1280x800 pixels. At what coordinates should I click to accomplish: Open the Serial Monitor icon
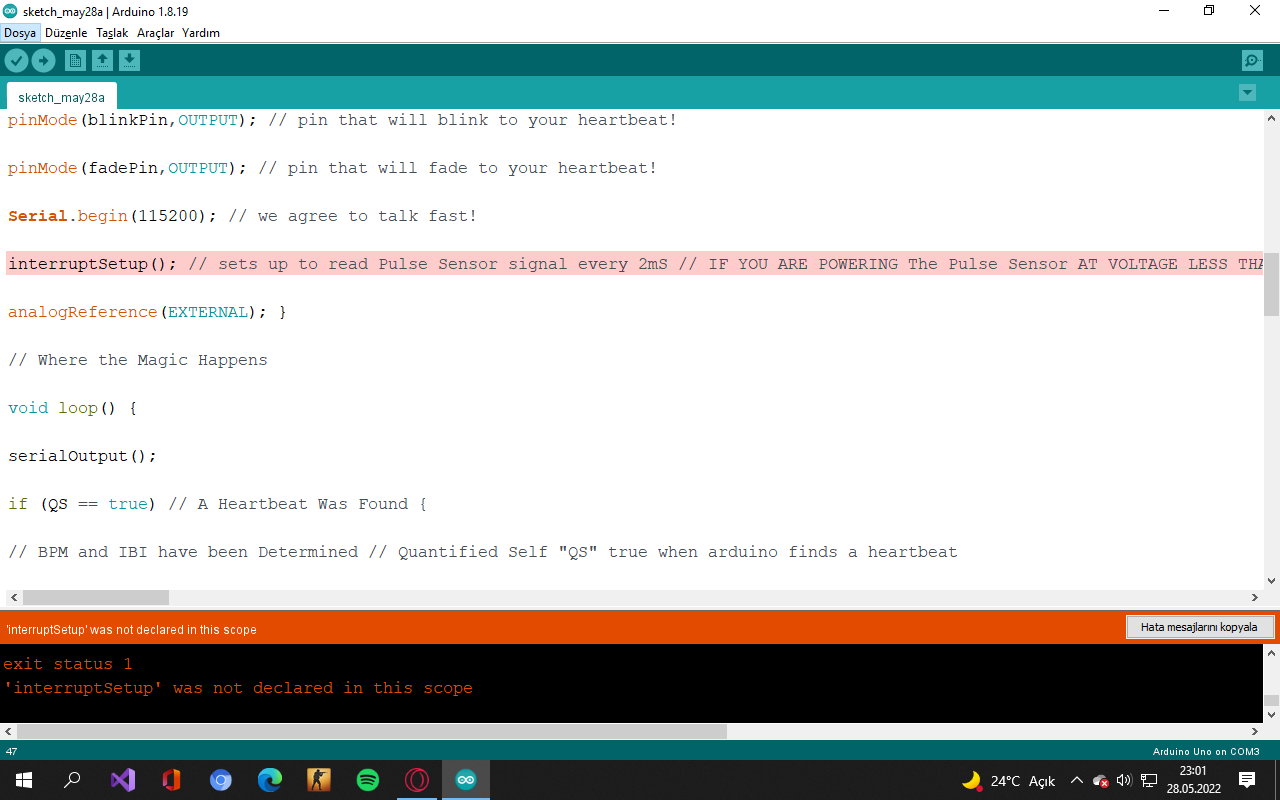click(x=1251, y=60)
